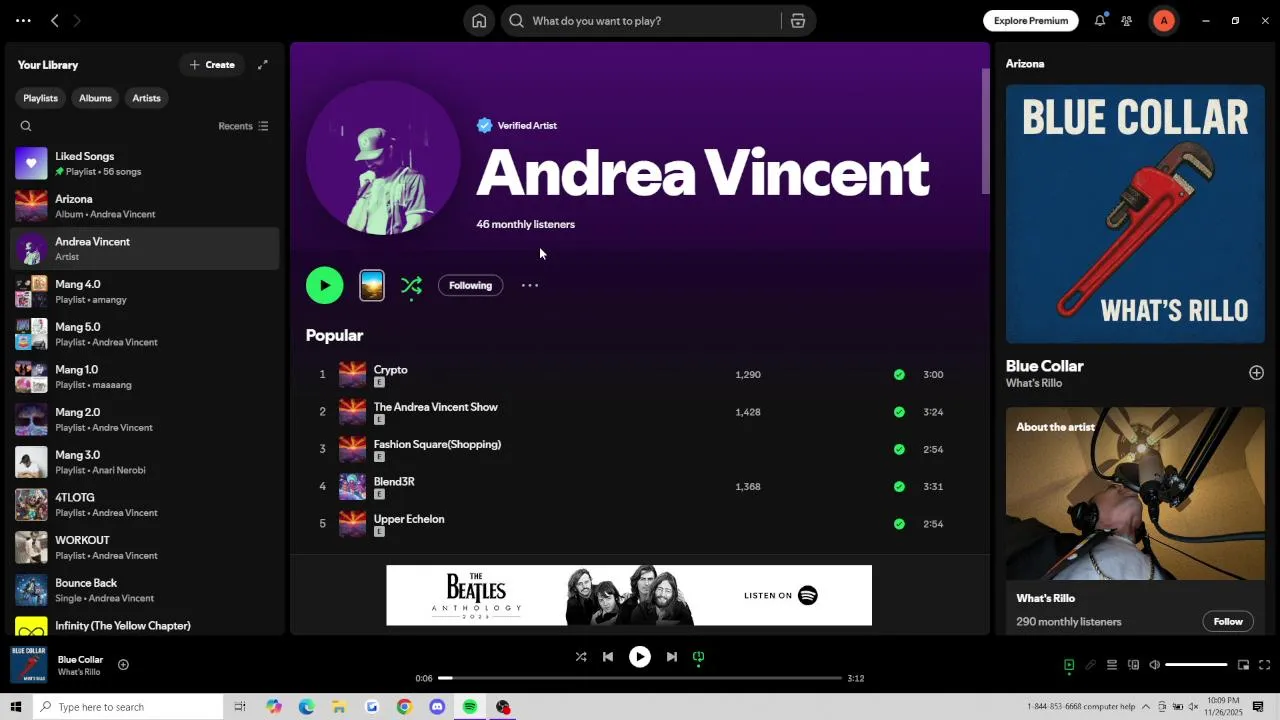Image resolution: width=1280 pixels, height=720 pixels.
Task: Toggle smart shuffle on artist page
Action: tap(411, 286)
